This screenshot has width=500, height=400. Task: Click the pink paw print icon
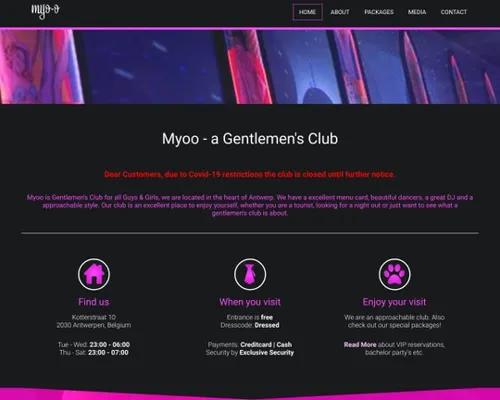coord(394,274)
